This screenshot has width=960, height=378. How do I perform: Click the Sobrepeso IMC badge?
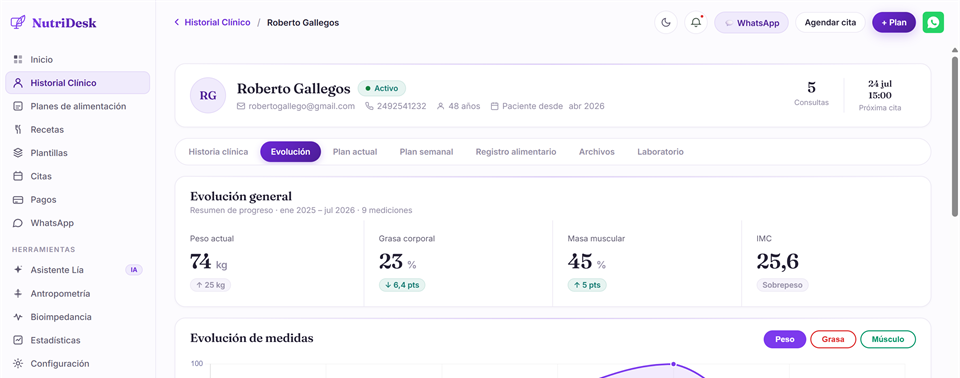click(782, 285)
